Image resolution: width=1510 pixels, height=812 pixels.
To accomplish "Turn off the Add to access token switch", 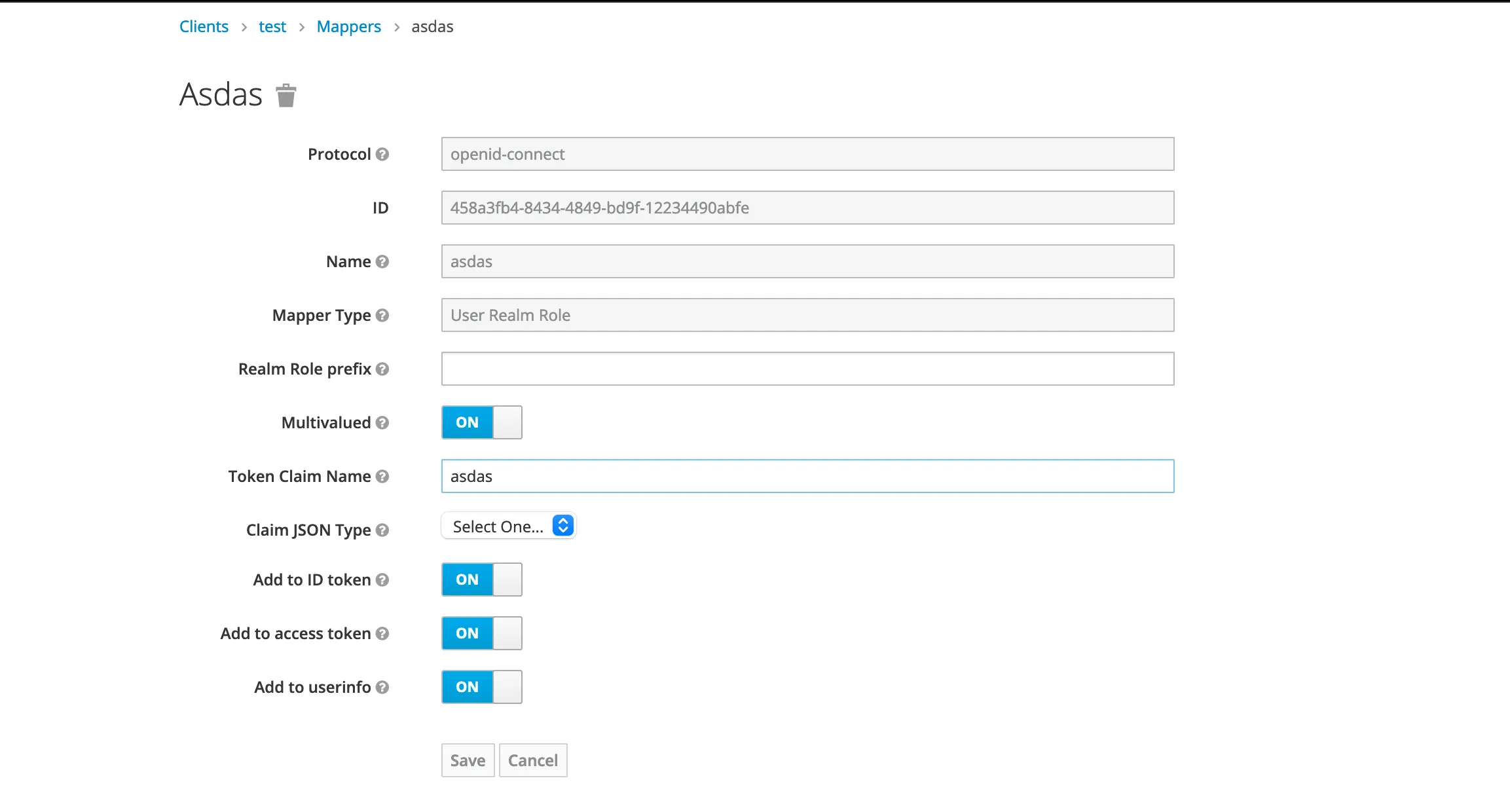I will pos(481,633).
